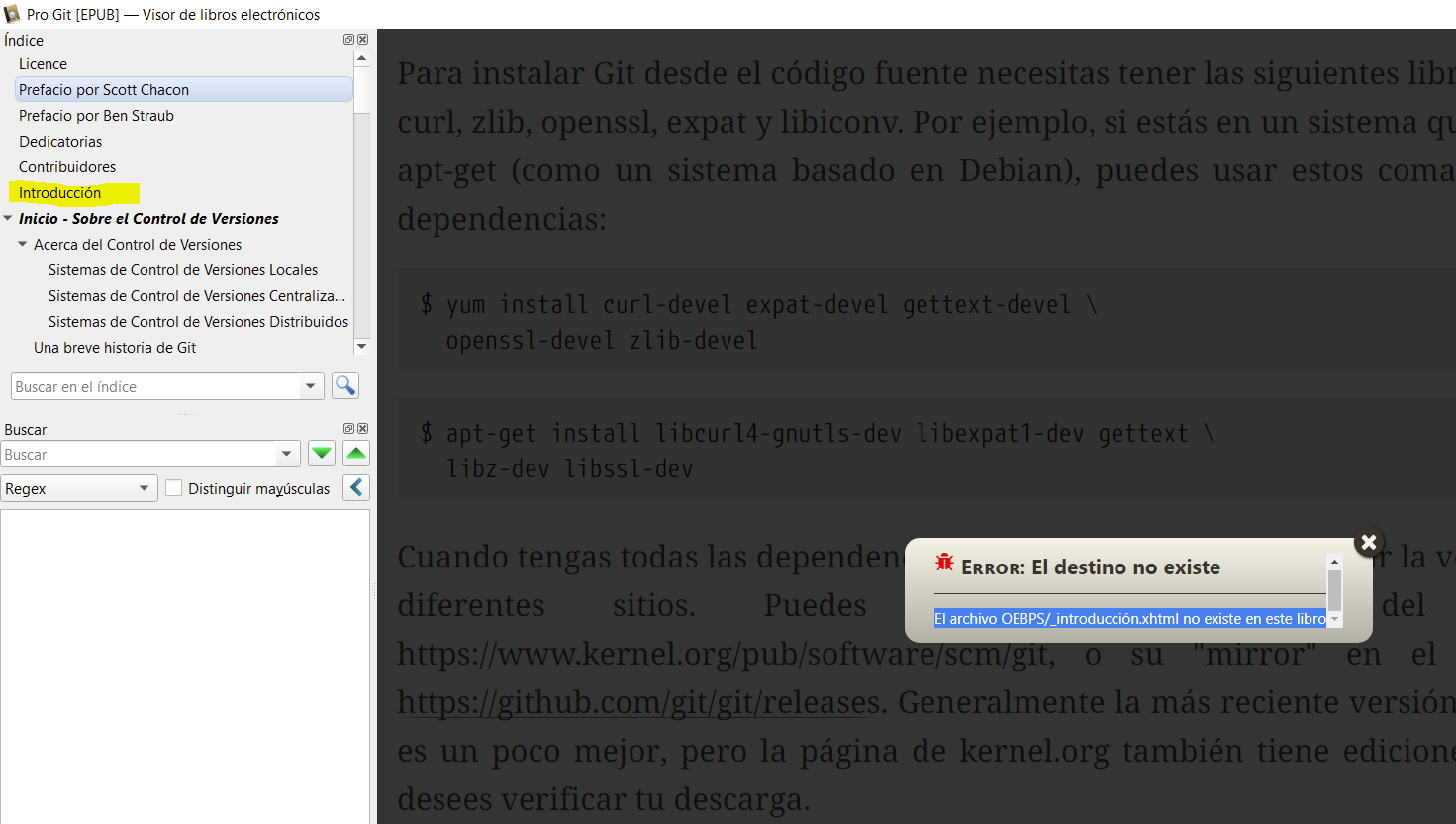Click the openssl-devel zlib-devel code line

click(x=602, y=341)
